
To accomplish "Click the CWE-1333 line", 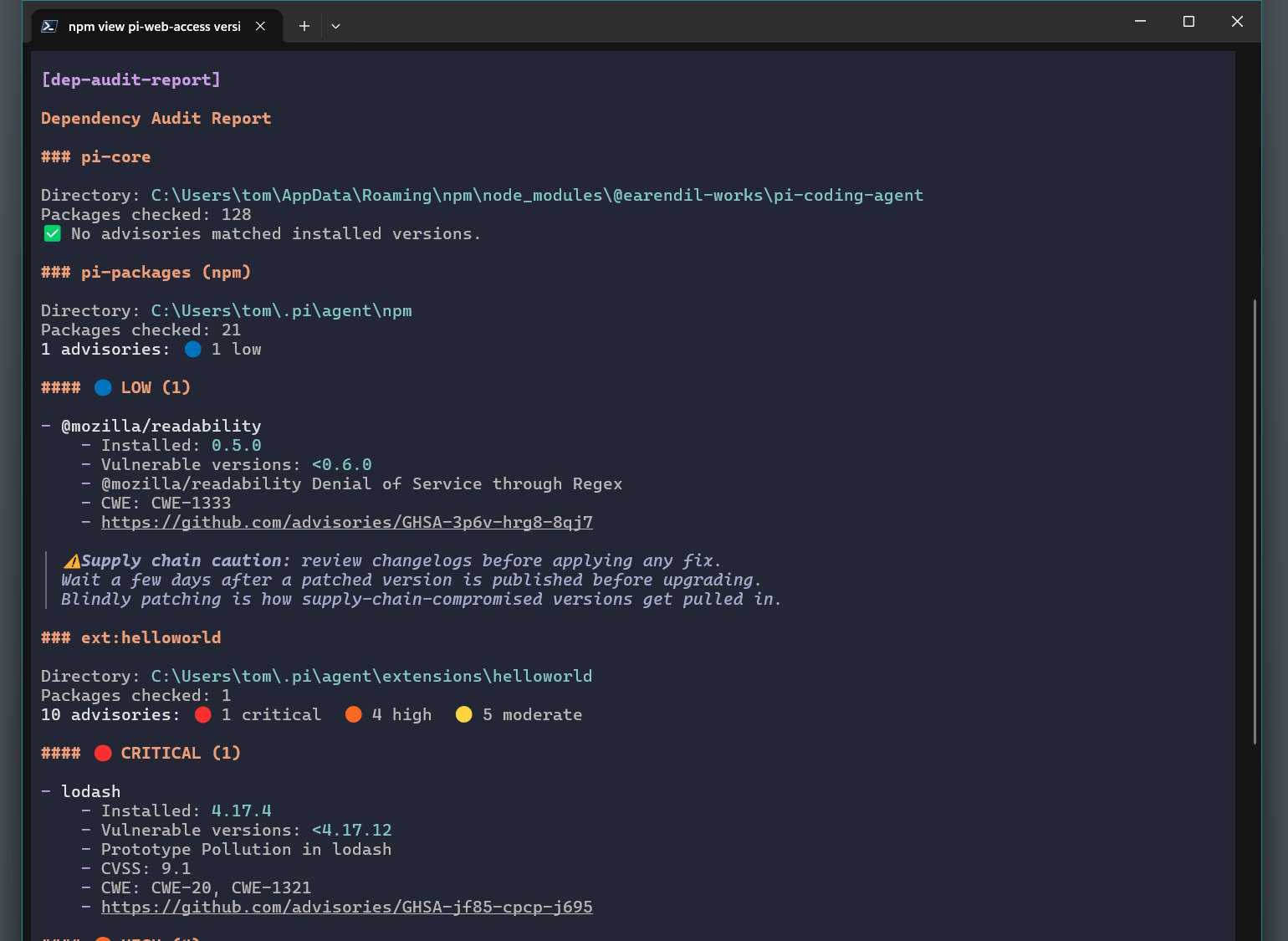I will click(166, 503).
